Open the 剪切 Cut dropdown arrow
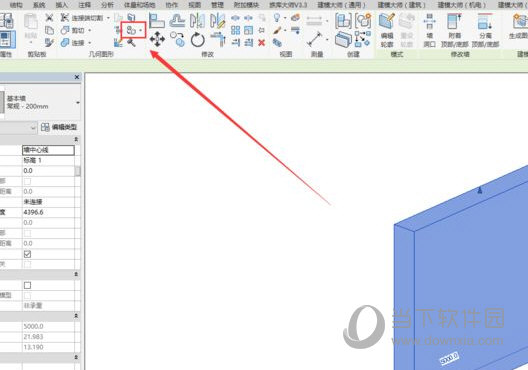528x370 pixels. (x=90, y=30)
